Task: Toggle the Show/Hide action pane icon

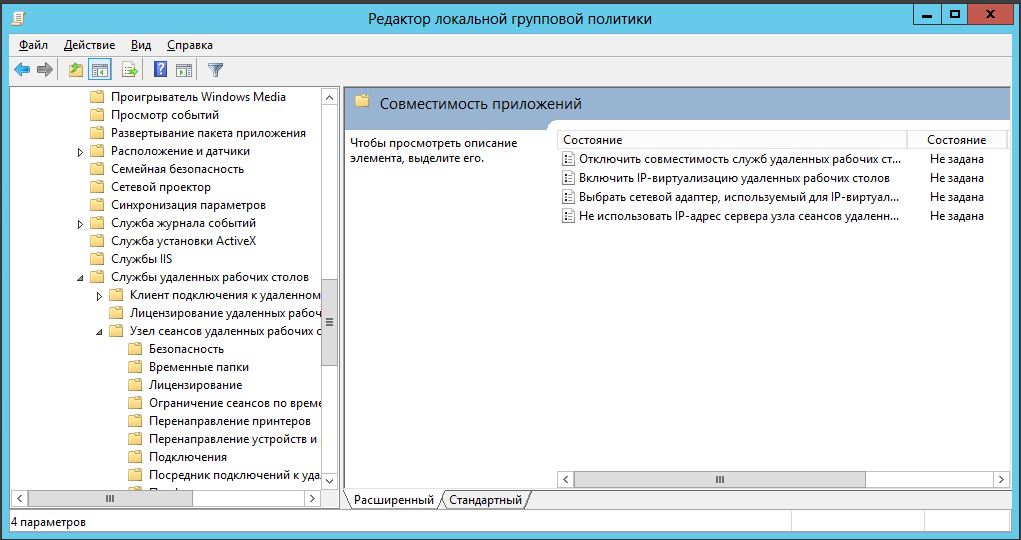Action: pos(184,70)
